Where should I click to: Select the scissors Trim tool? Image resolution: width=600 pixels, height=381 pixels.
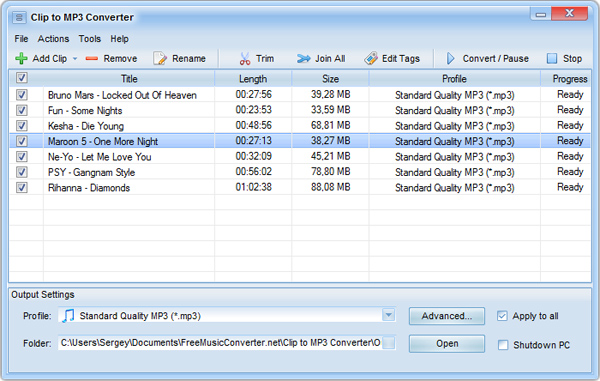[x=245, y=59]
